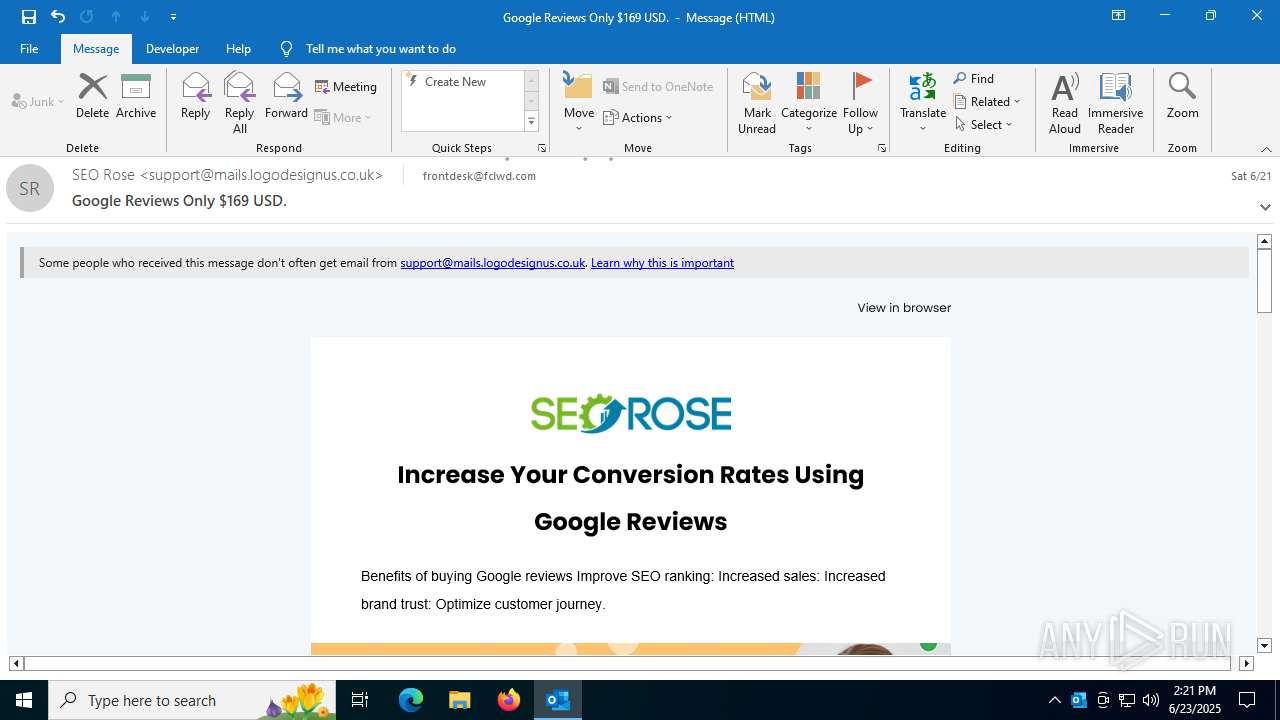Reply with a Meeting
The image size is (1280, 720).
(x=346, y=87)
